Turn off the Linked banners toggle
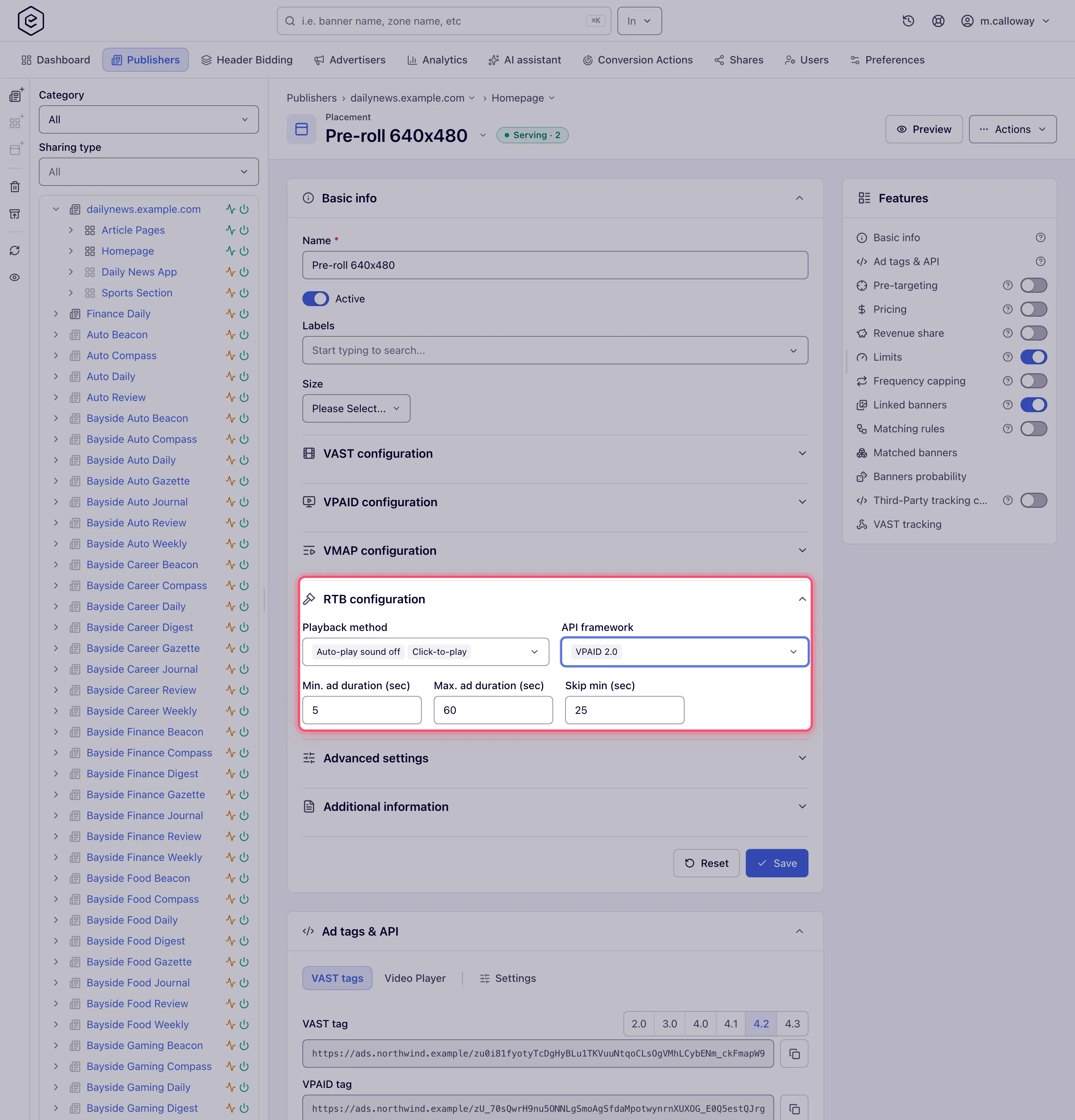 (x=1033, y=405)
